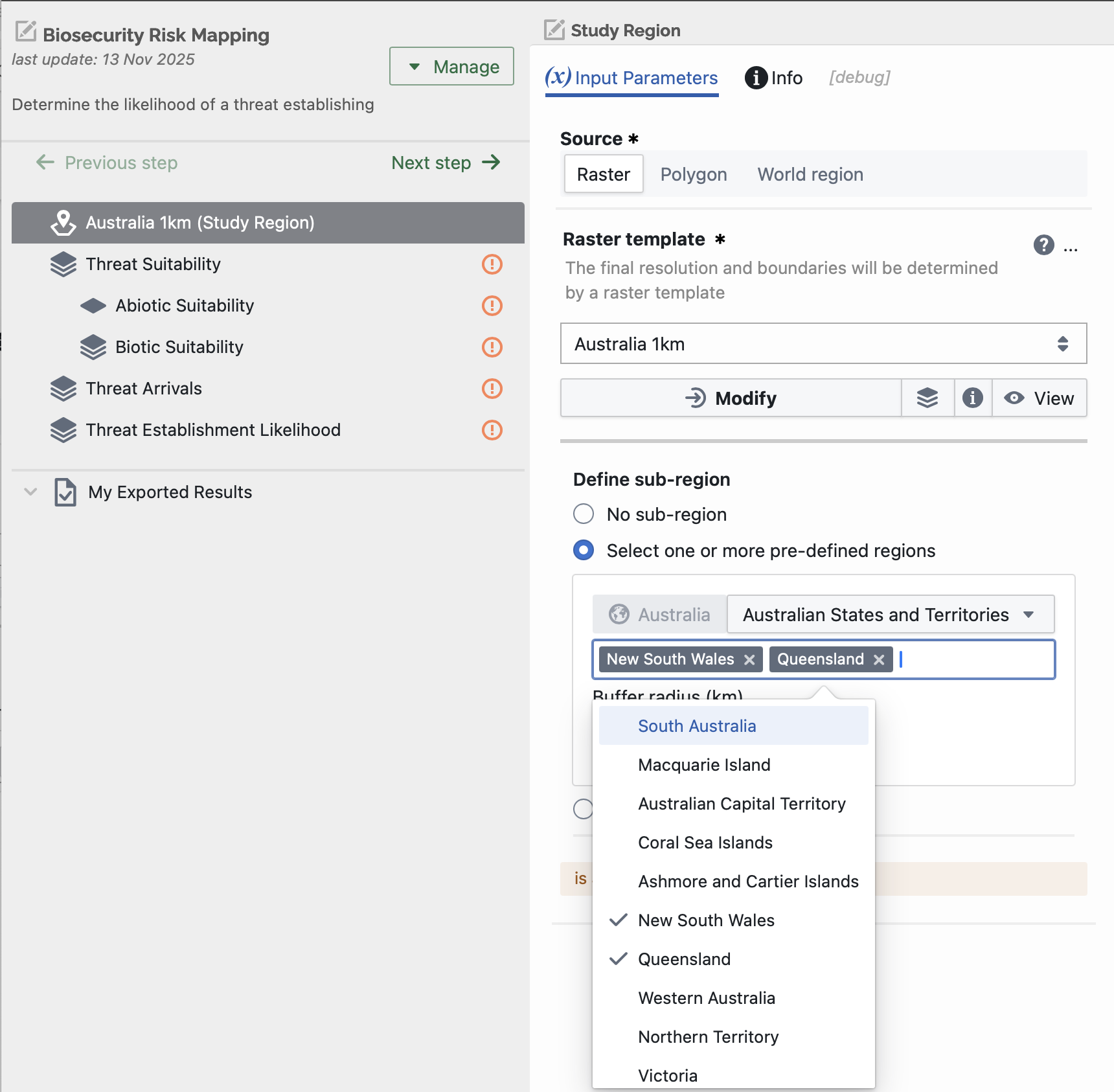Click the info icon beside View button
The height and width of the screenshot is (1092, 1114).
[x=972, y=398]
